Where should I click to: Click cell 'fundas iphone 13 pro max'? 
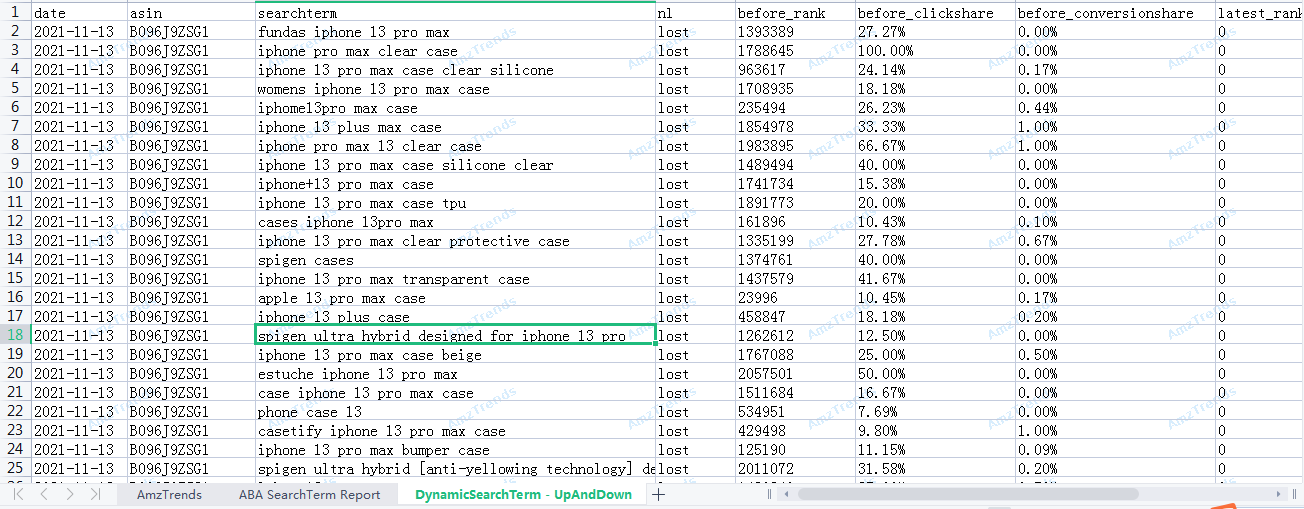(455, 32)
